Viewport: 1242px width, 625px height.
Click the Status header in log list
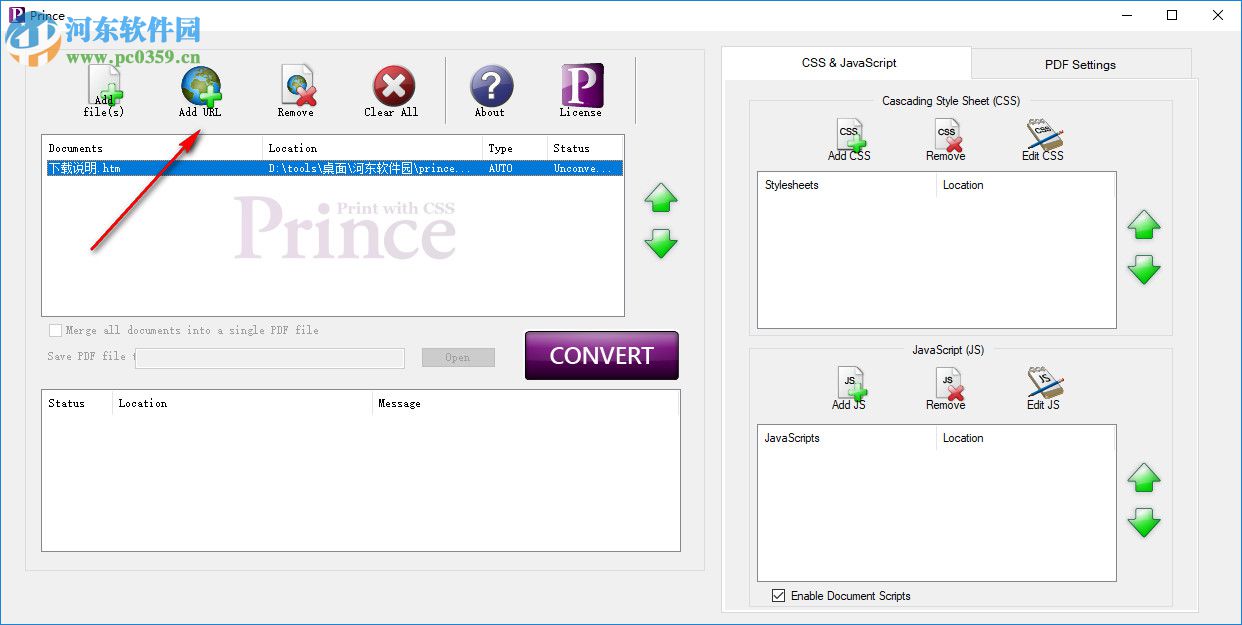coord(78,403)
